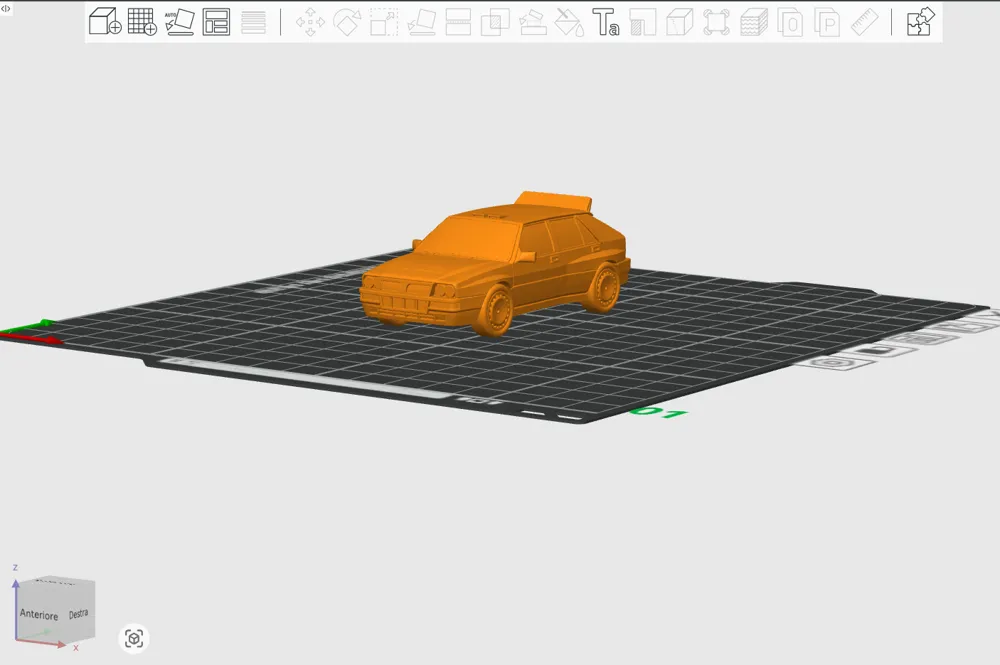The height and width of the screenshot is (665, 1000).
Task: Select the Move tool with four arrows
Action: (310, 22)
